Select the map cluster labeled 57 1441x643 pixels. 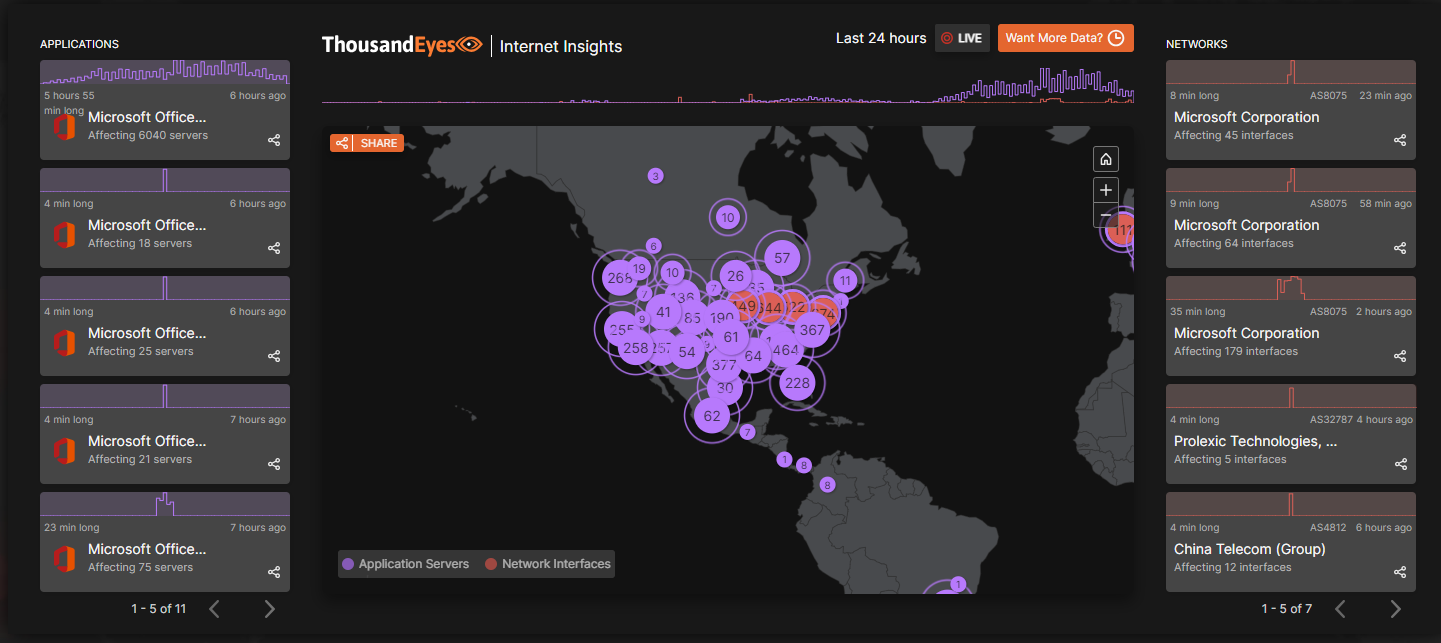point(782,258)
